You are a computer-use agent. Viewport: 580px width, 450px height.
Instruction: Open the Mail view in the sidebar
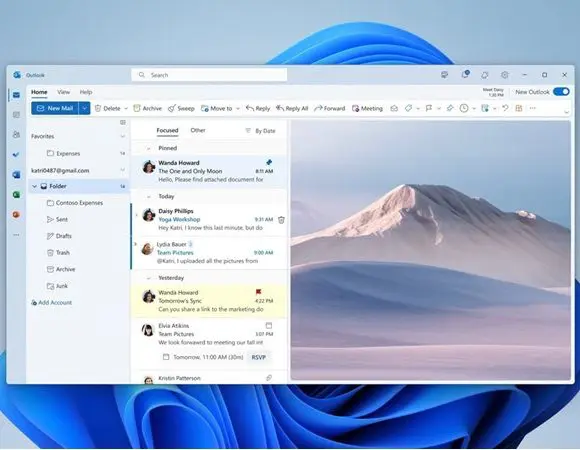(16, 95)
